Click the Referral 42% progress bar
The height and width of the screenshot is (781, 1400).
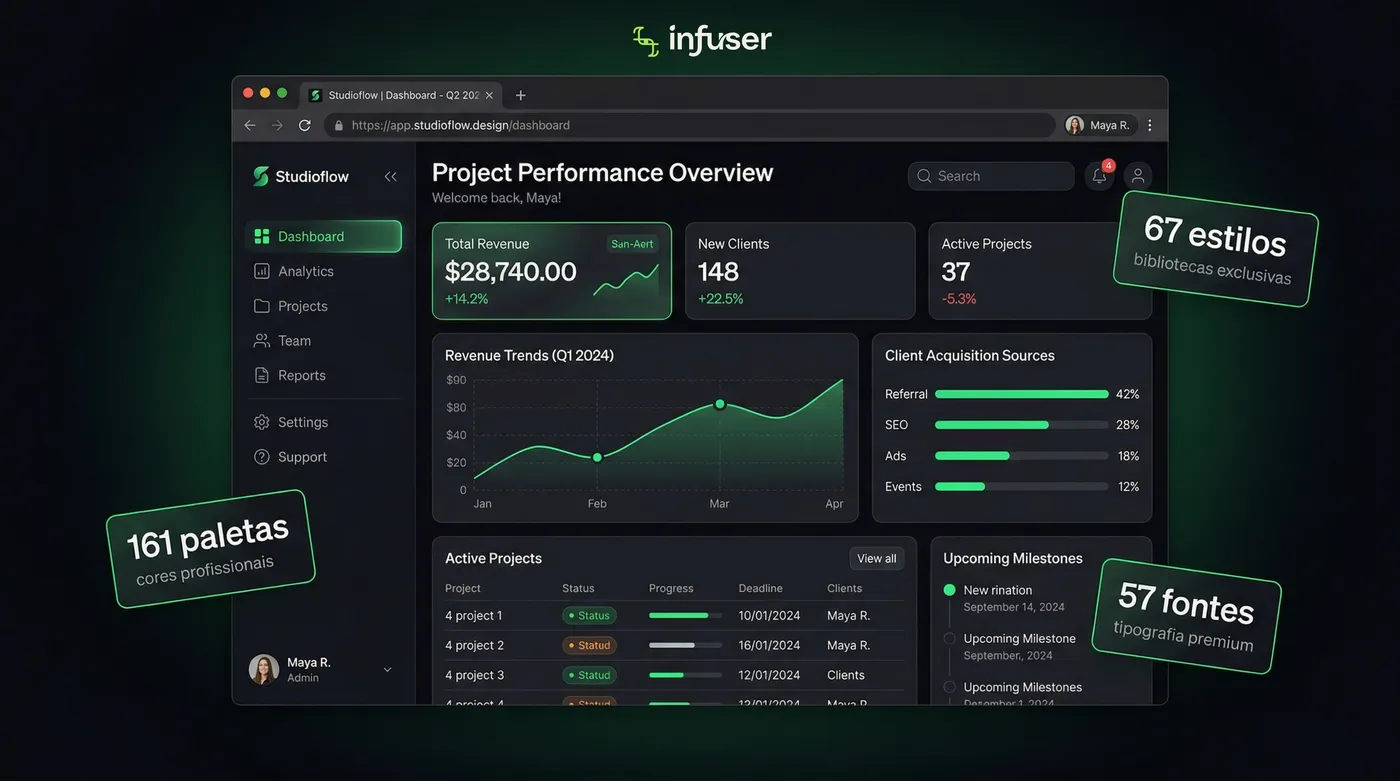tap(1021, 394)
